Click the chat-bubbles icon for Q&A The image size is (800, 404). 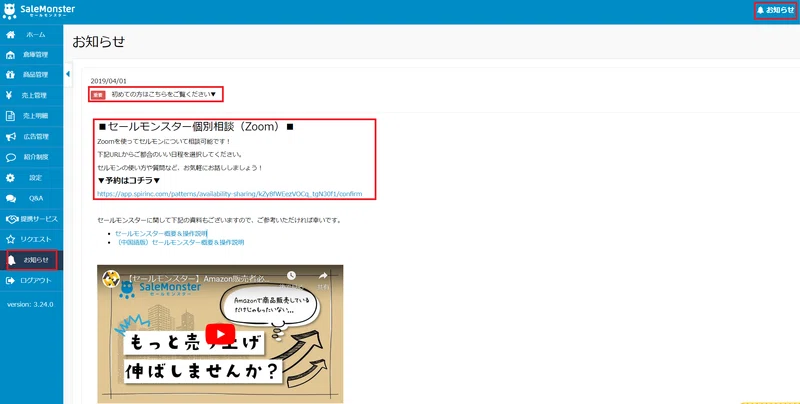[10, 198]
